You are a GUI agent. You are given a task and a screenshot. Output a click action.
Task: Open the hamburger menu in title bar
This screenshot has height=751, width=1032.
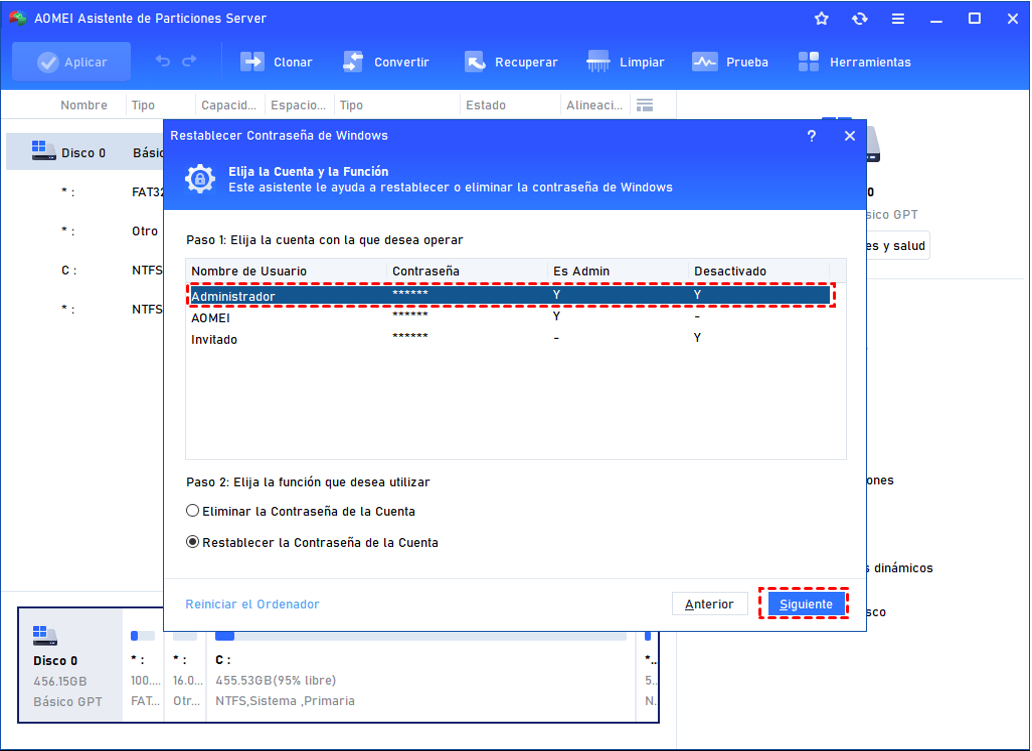pos(898,19)
